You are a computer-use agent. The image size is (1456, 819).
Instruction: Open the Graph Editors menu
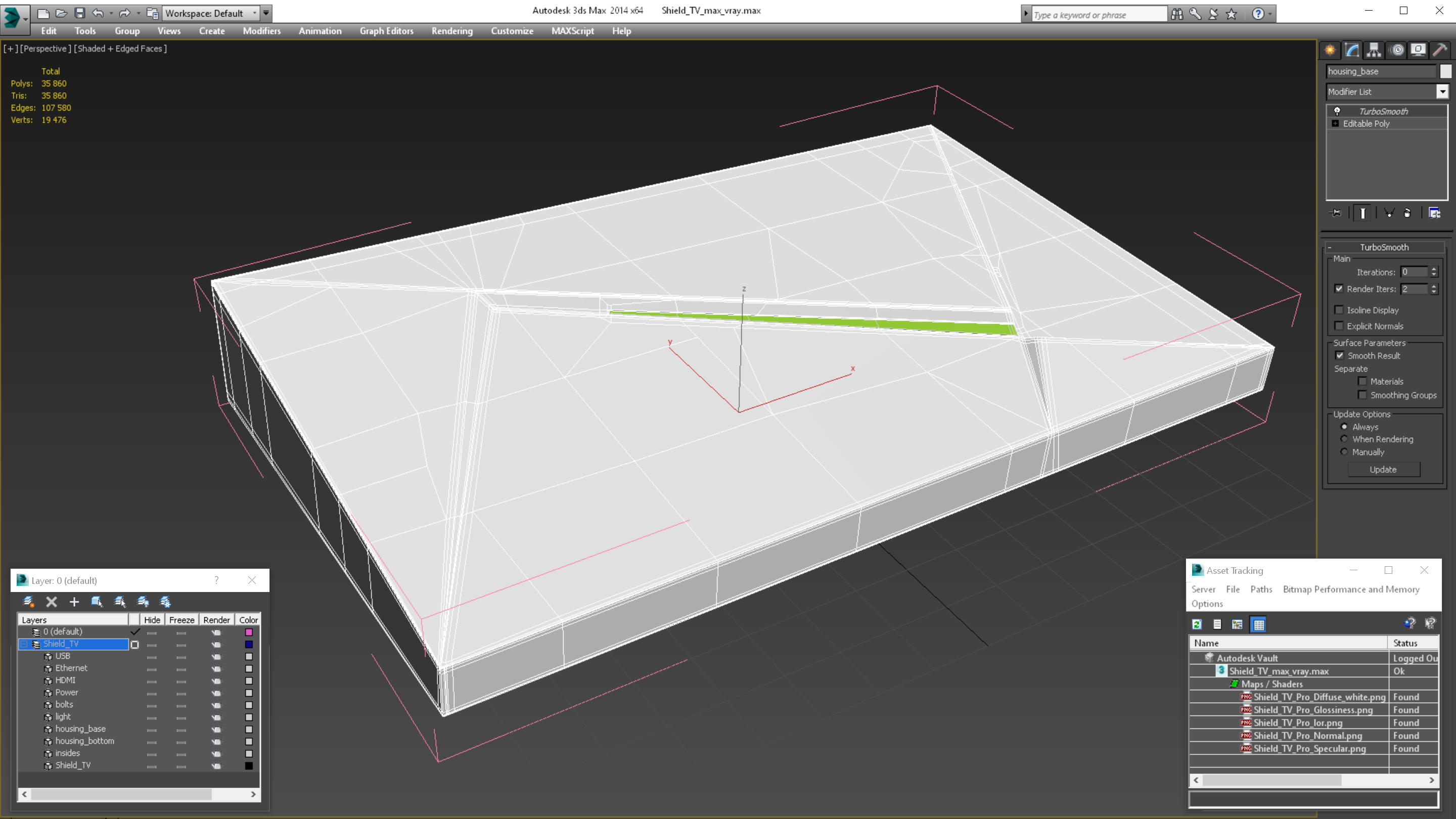pyautogui.click(x=387, y=31)
